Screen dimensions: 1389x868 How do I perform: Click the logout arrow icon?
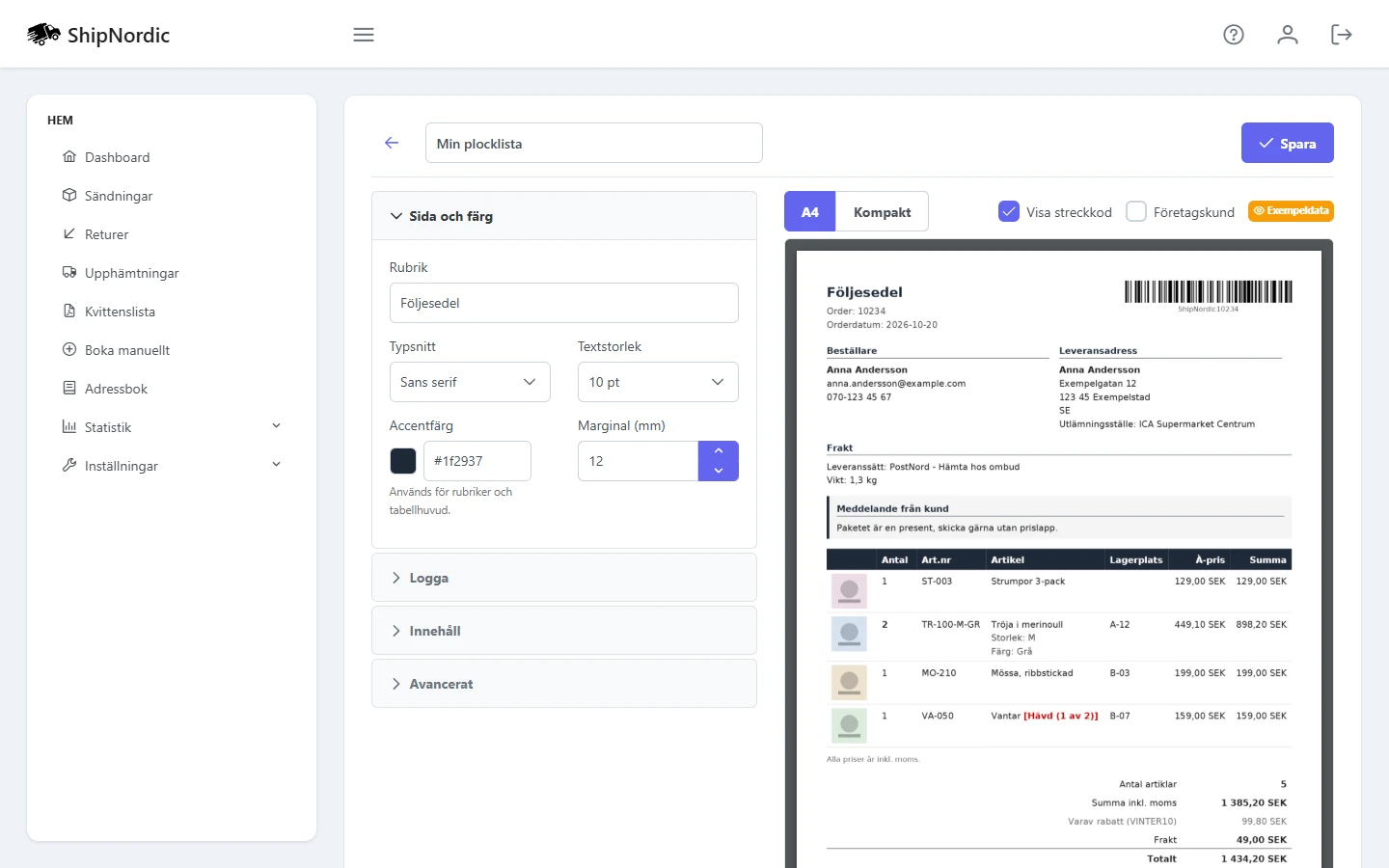tap(1341, 35)
